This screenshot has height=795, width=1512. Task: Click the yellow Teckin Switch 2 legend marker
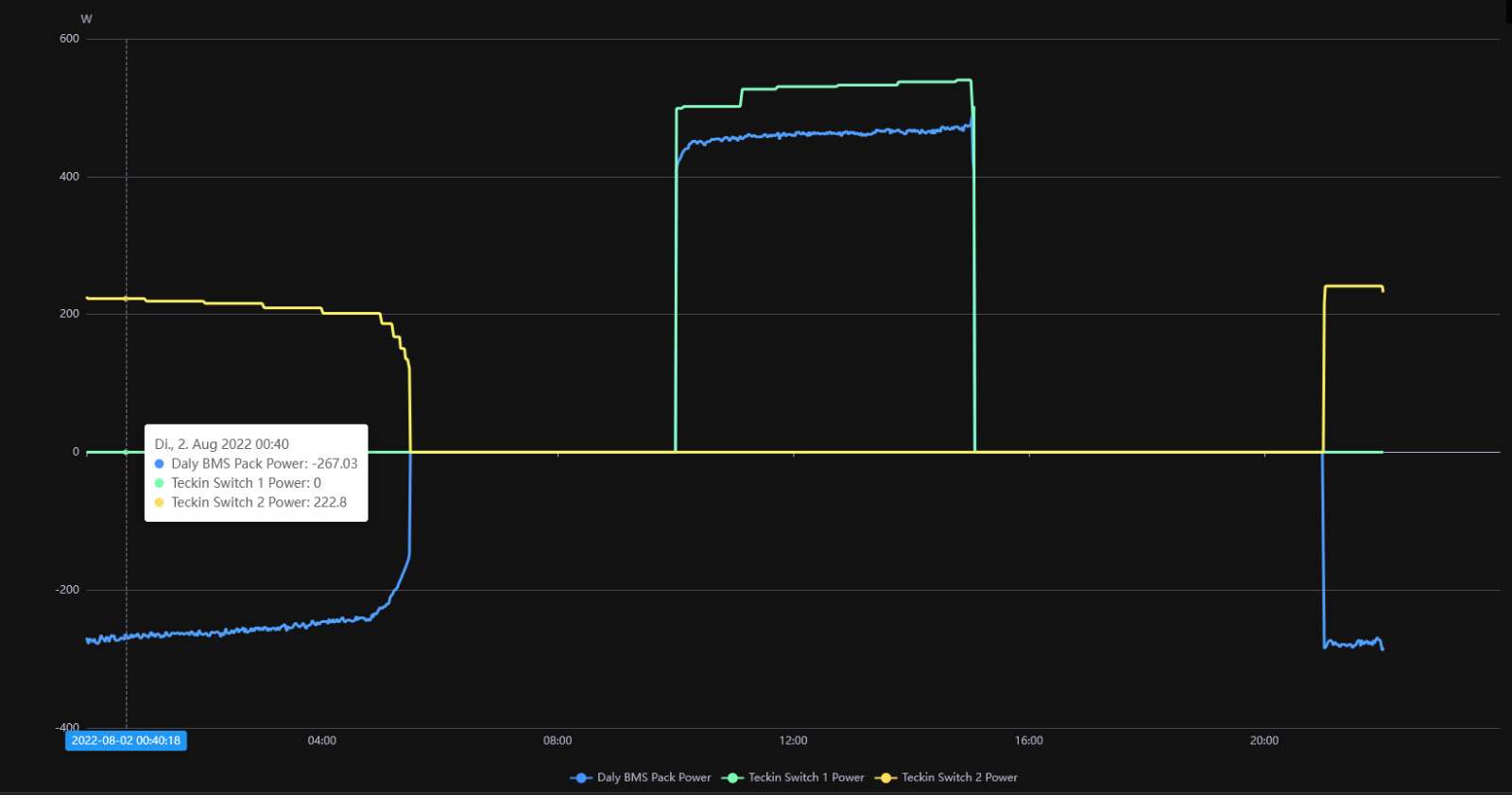[x=885, y=778]
